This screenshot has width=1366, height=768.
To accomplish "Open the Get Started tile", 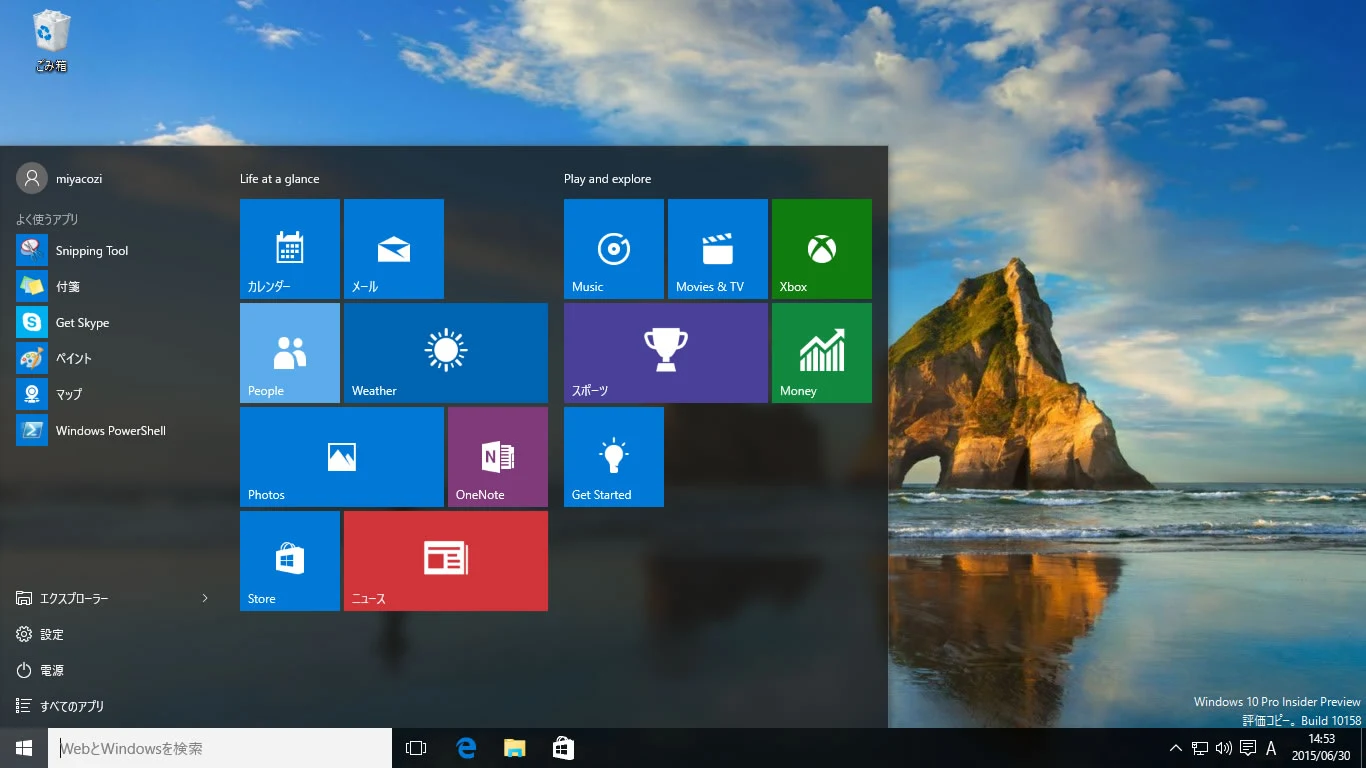I will click(x=614, y=457).
